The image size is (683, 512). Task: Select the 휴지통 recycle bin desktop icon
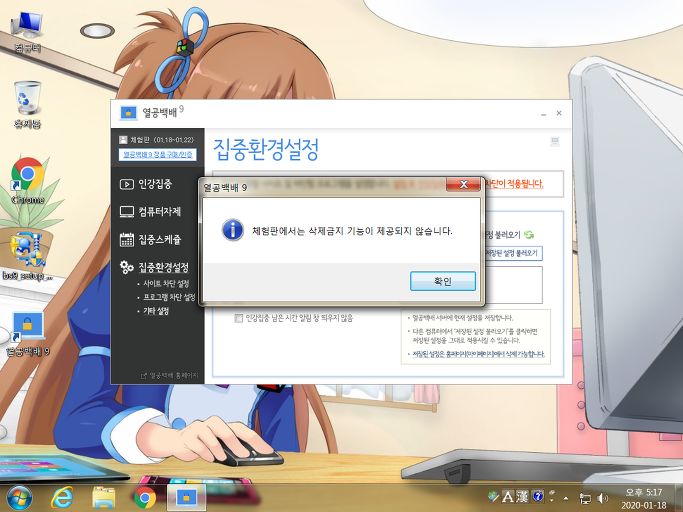coord(27,105)
